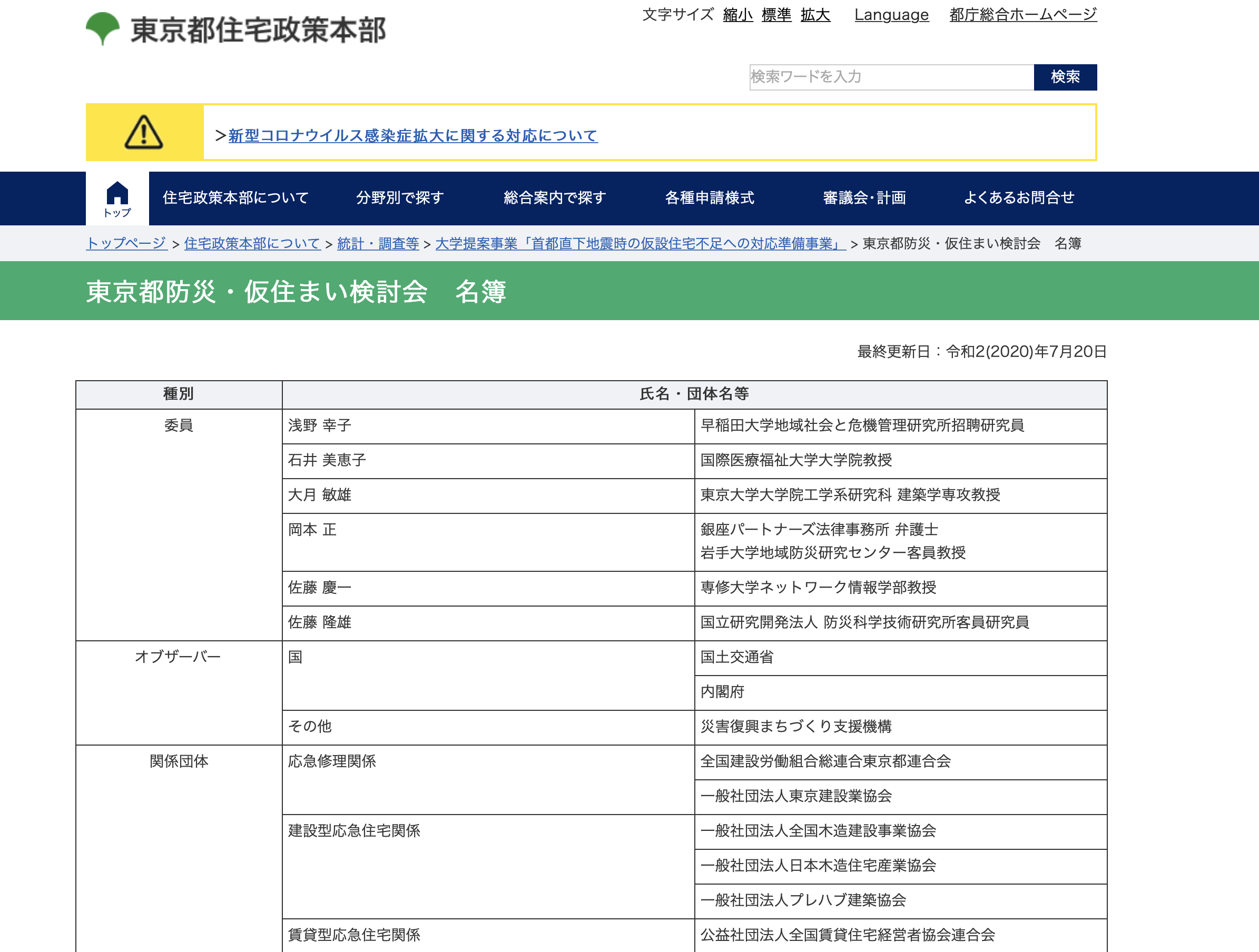The height and width of the screenshot is (952, 1259).
Task: Click the 氏名・団体名等 column header
Action: (x=694, y=394)
